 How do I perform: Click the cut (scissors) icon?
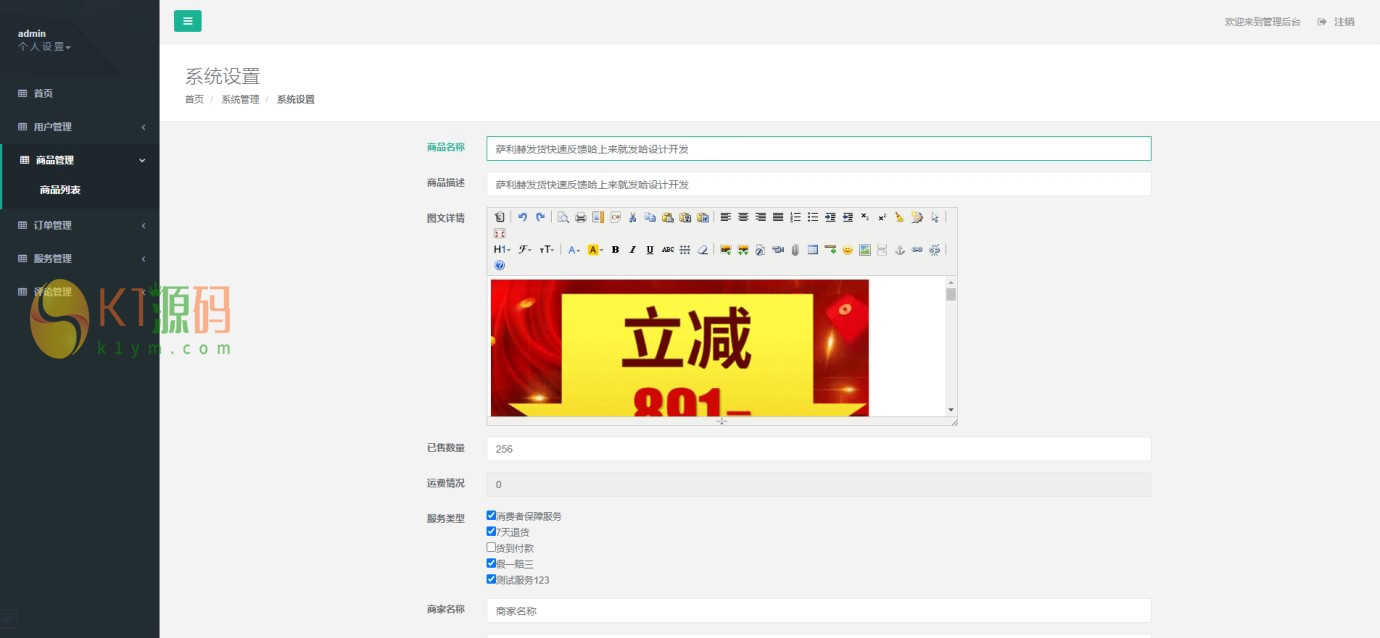pyautogui.click(x=632, y=217)
